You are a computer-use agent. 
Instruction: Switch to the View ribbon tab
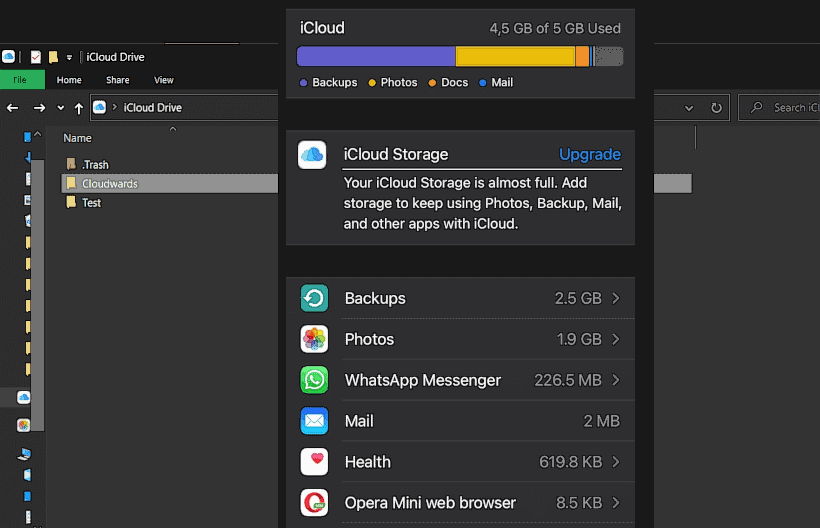[x=164, y=80]
